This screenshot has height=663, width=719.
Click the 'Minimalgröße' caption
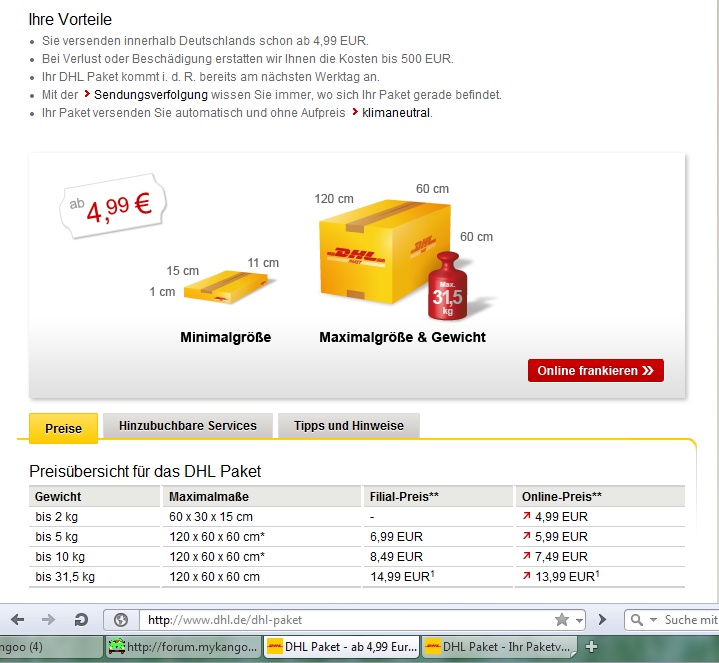click(x=226, y=337)
